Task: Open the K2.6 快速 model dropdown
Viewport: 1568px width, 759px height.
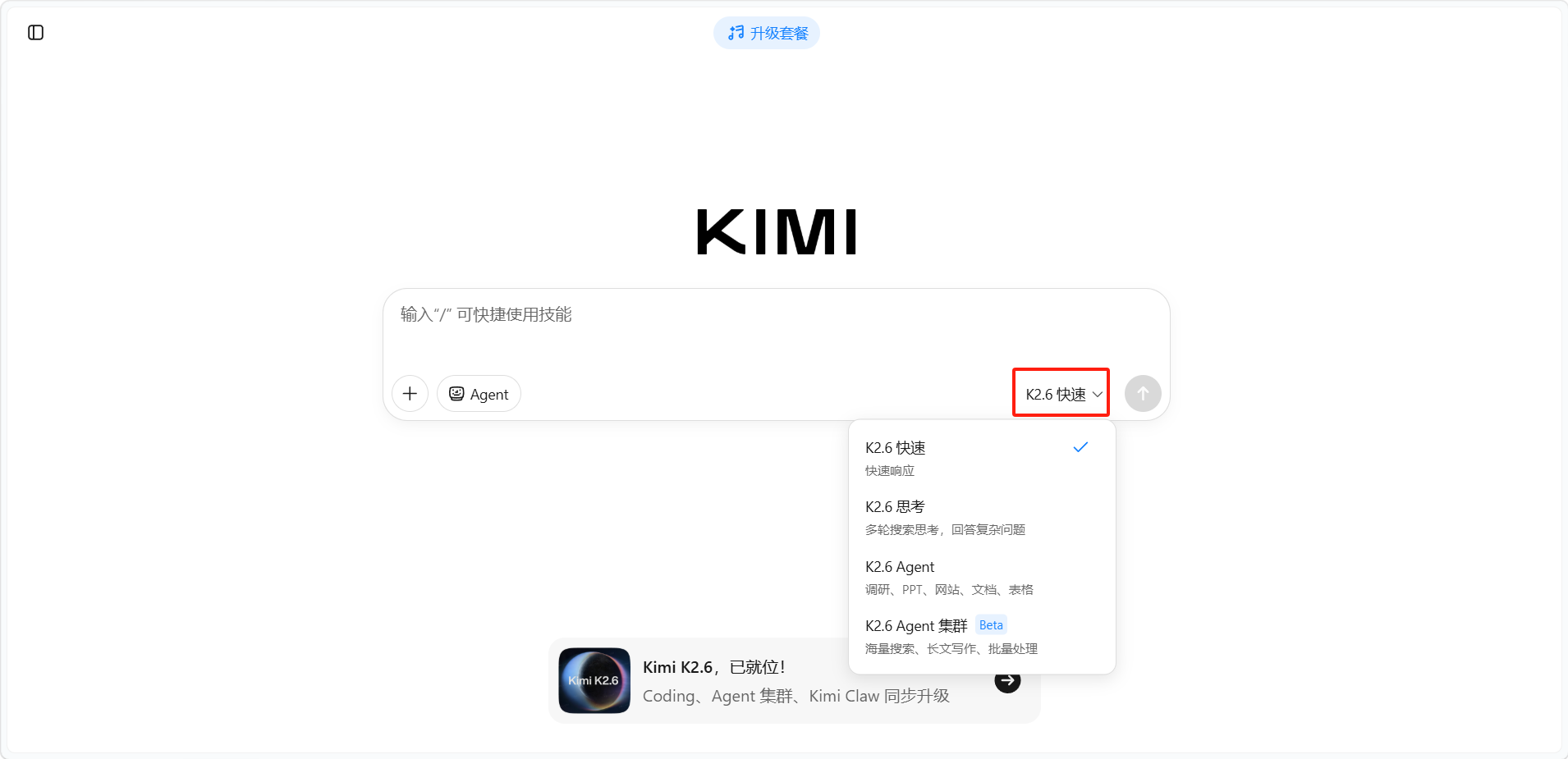Action: point(1061,394)
